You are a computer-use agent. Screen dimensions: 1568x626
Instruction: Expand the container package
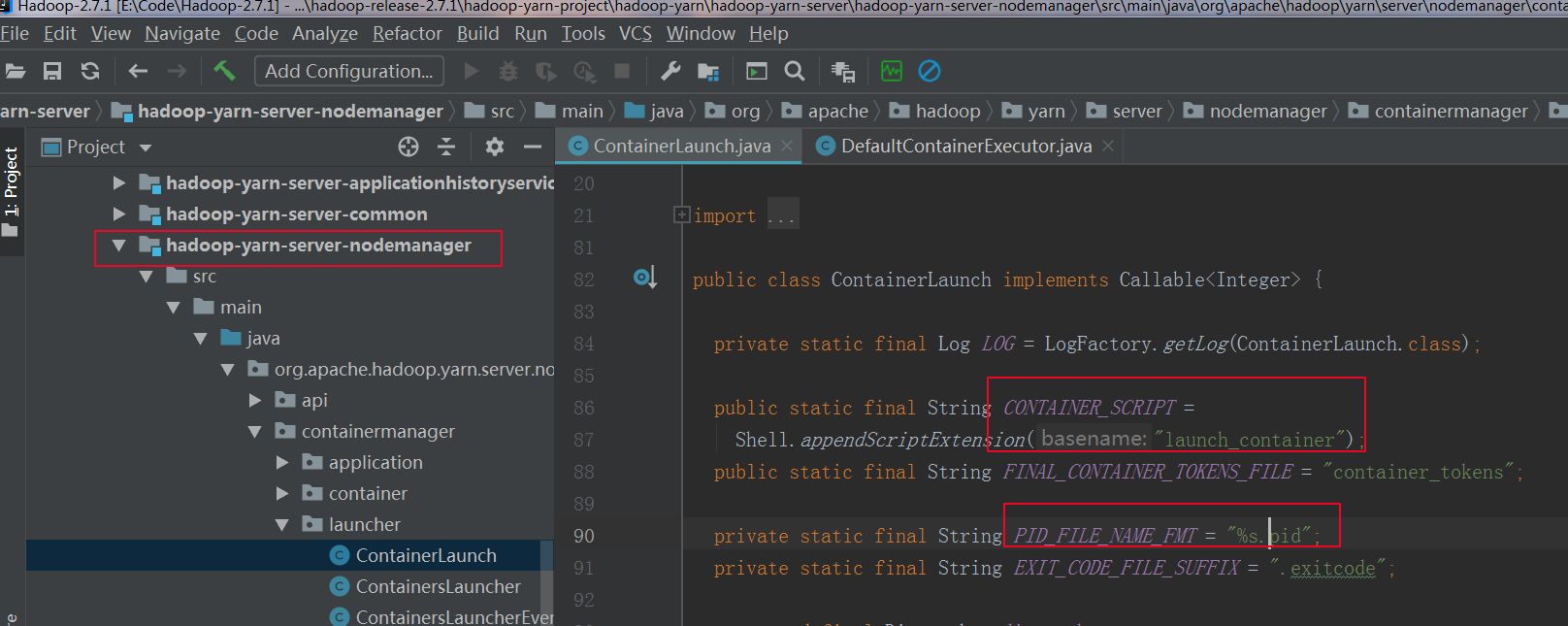tap(281, 493)
